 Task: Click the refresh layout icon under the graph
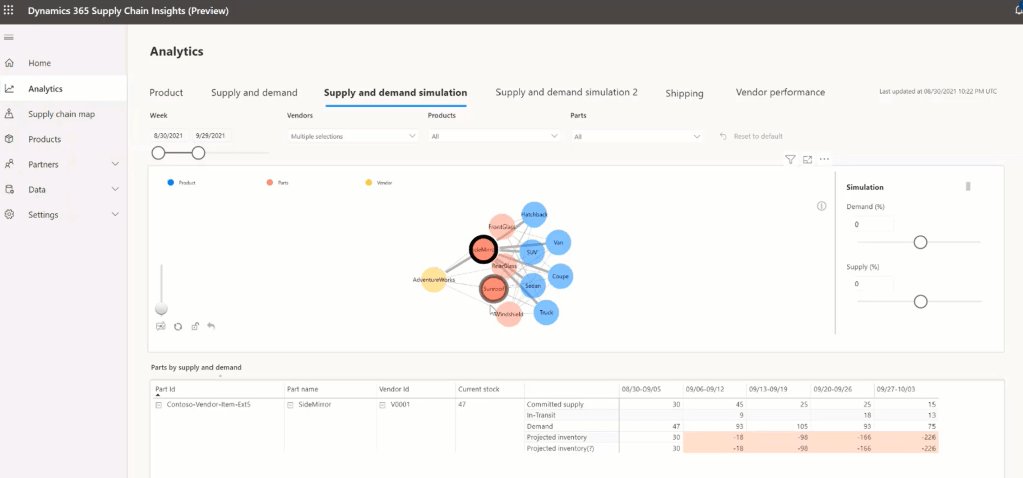coord(177,326)
